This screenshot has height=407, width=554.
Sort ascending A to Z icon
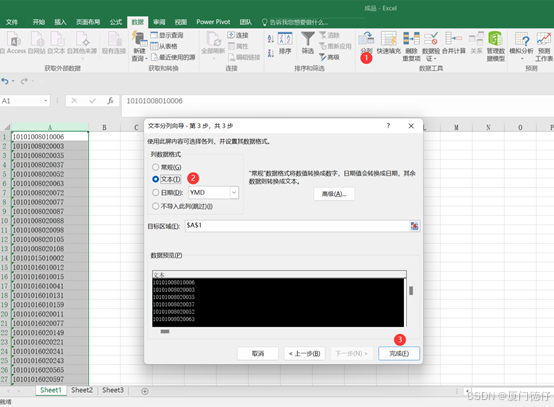(271, 39)
